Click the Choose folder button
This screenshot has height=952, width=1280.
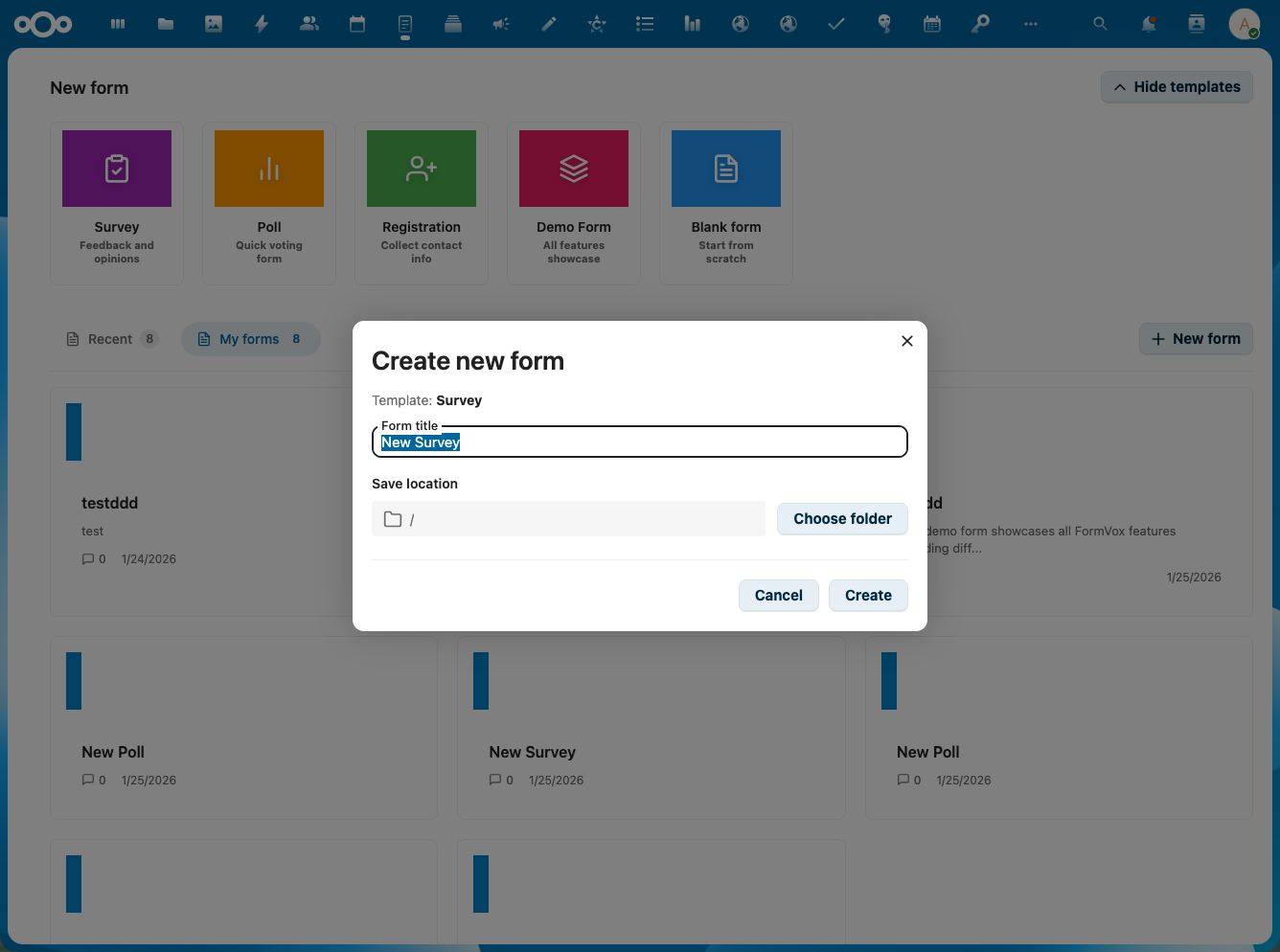pos(842,518)
